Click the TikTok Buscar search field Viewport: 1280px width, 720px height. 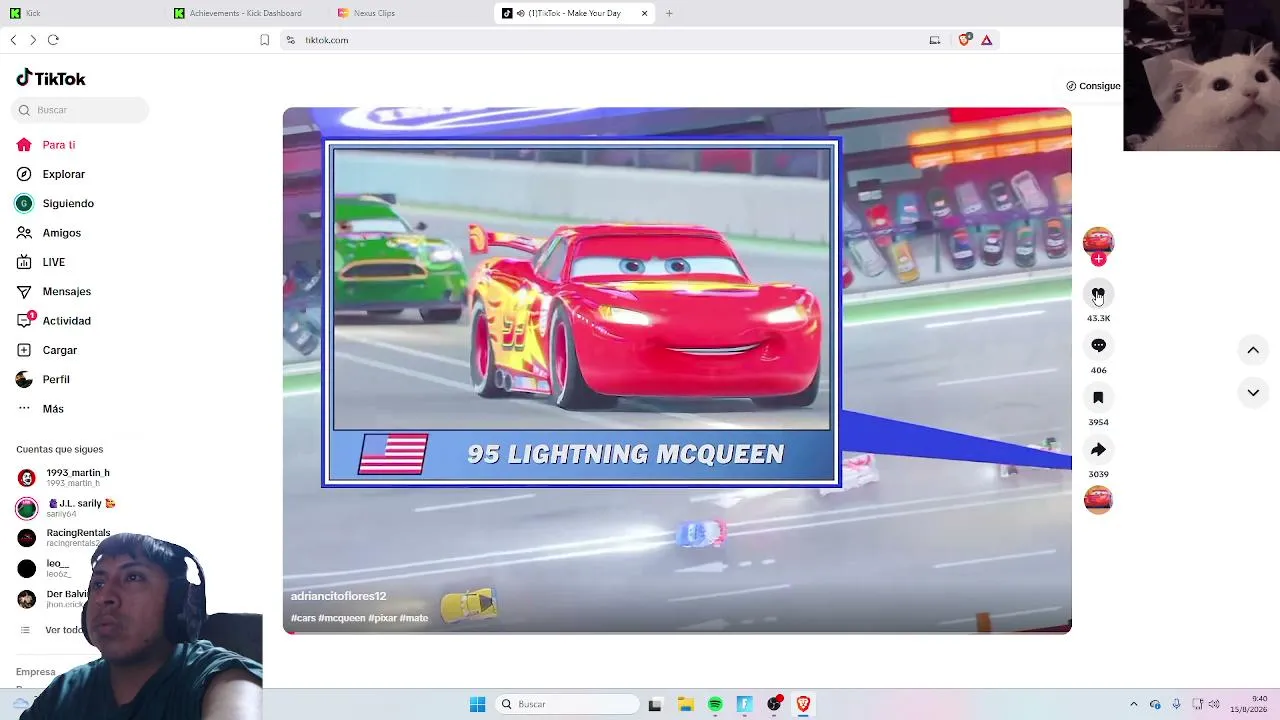tap(82, 110)
